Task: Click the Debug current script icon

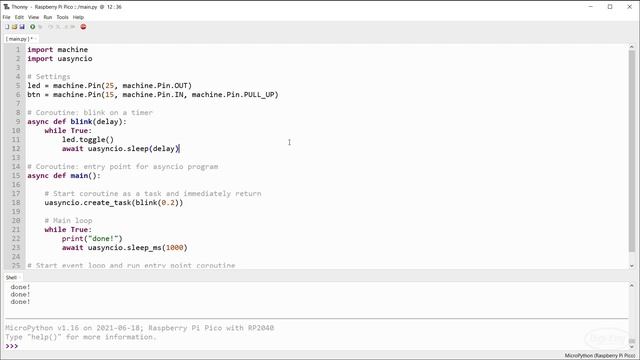Action: point(40,27)
